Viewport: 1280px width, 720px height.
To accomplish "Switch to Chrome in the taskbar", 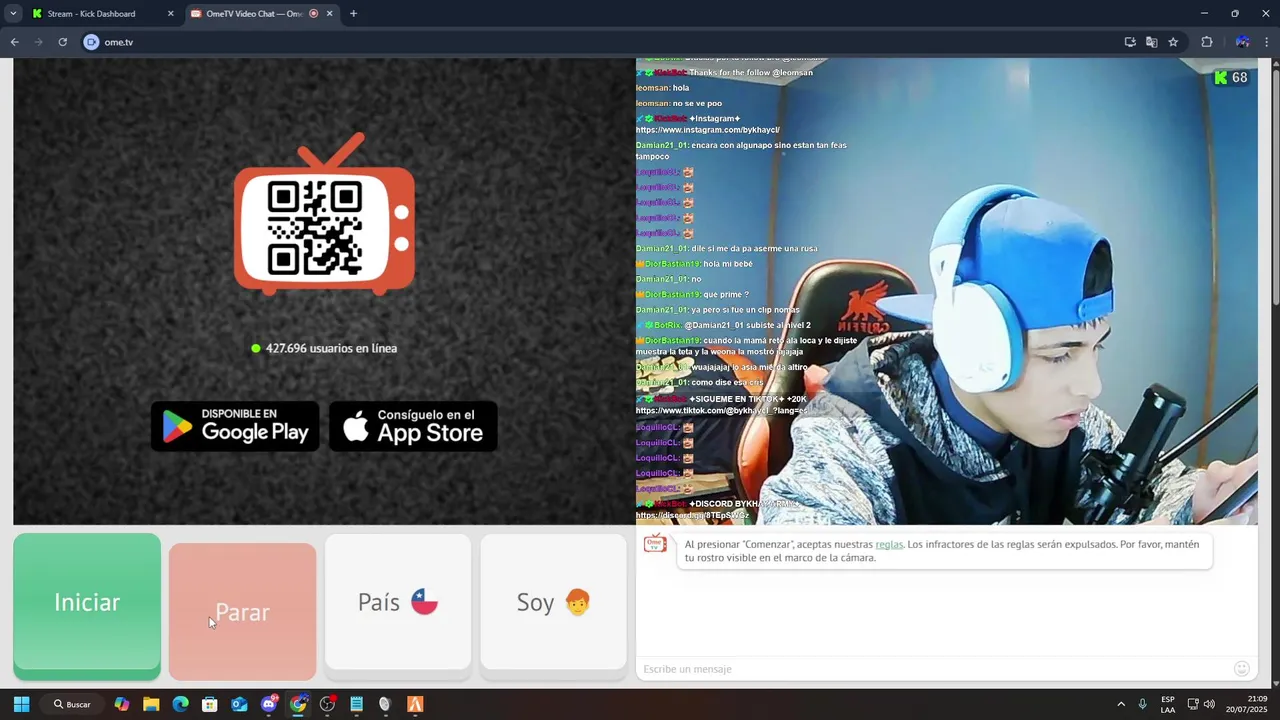I will click(x=298, y=704).
